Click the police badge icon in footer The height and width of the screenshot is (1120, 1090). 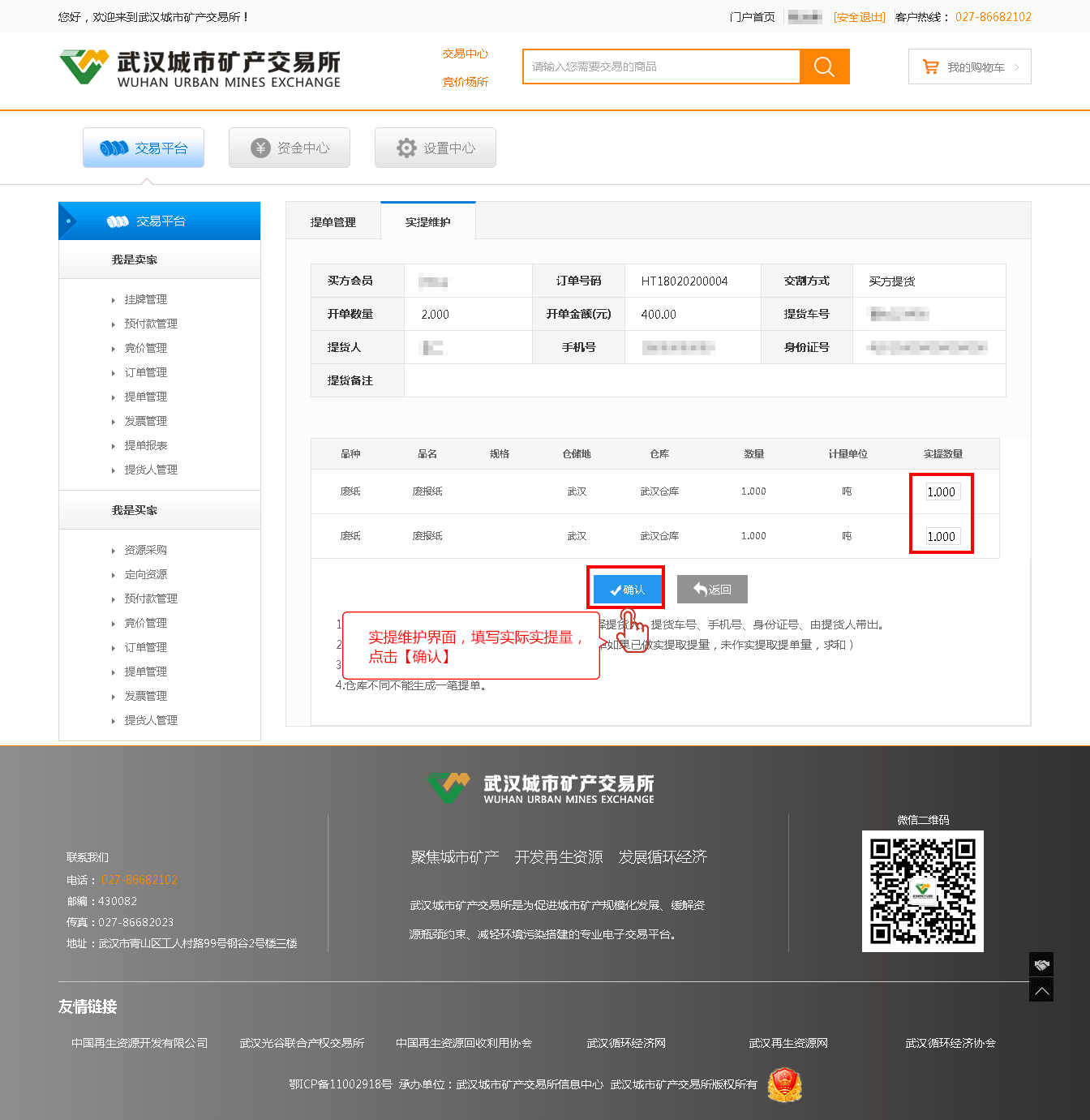tap(784, 1084)
